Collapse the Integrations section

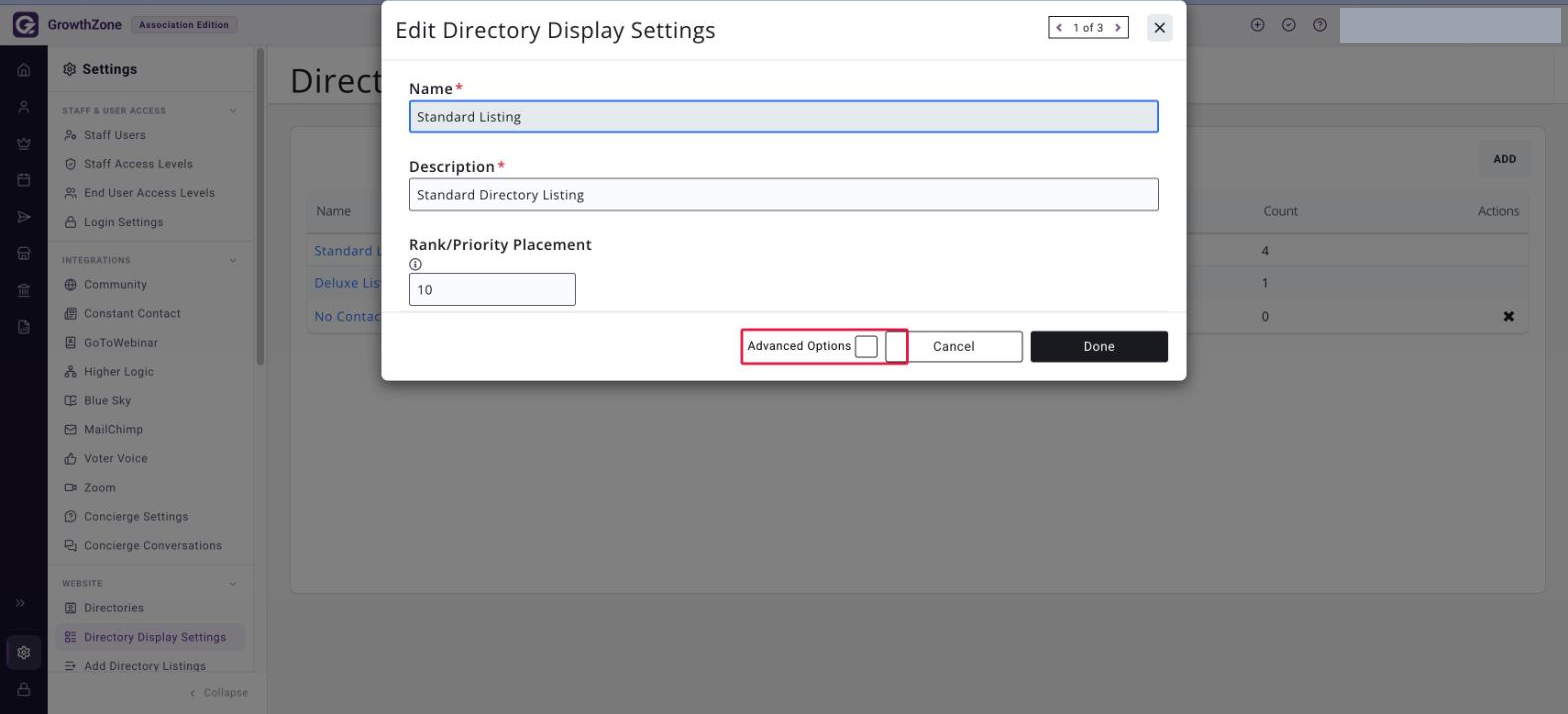[233, 260]
